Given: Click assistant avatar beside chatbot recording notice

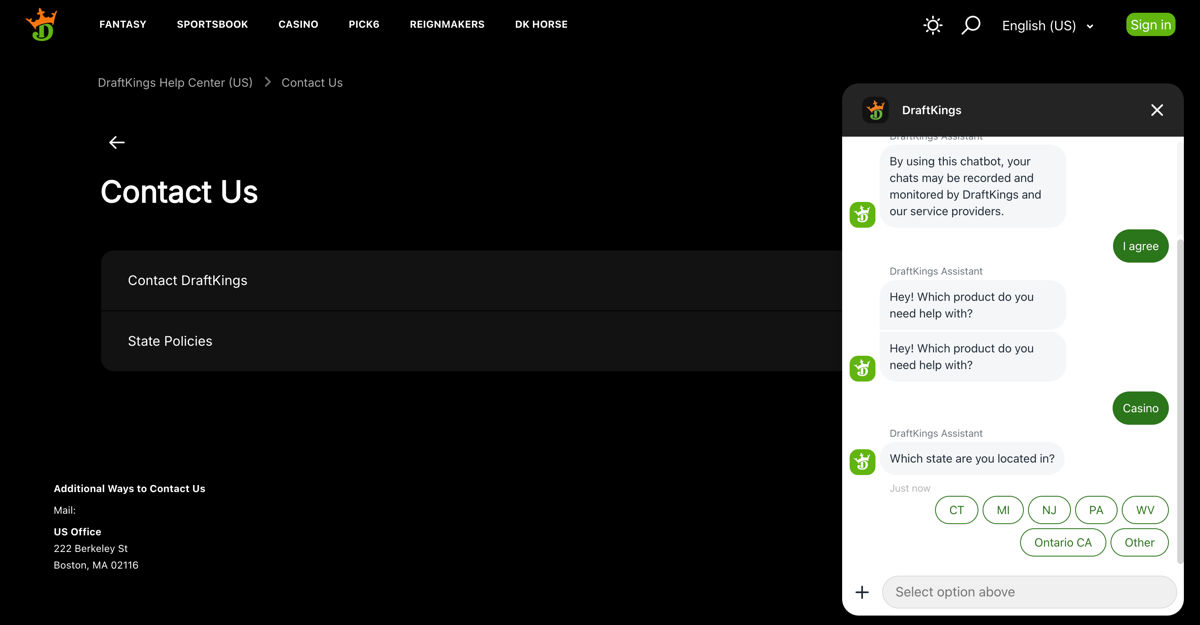Looking at the screenshot, I should coord(862,214).
